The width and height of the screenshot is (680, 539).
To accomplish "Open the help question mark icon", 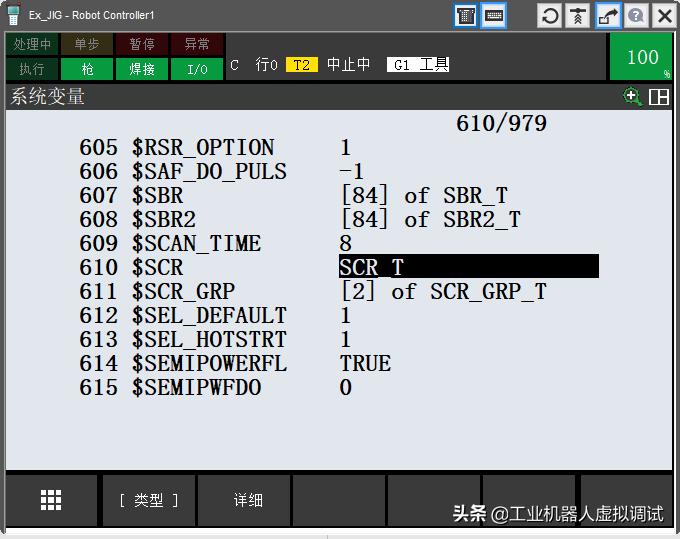I will click(x=636, y=16).
